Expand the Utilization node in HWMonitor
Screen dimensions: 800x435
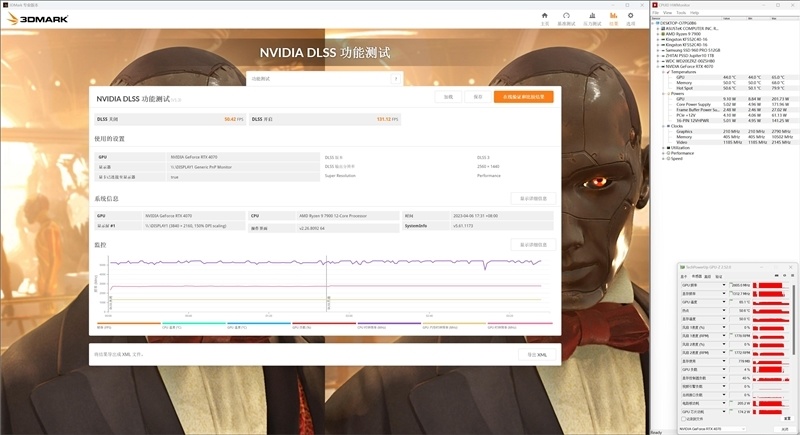(x=663, y=148)
